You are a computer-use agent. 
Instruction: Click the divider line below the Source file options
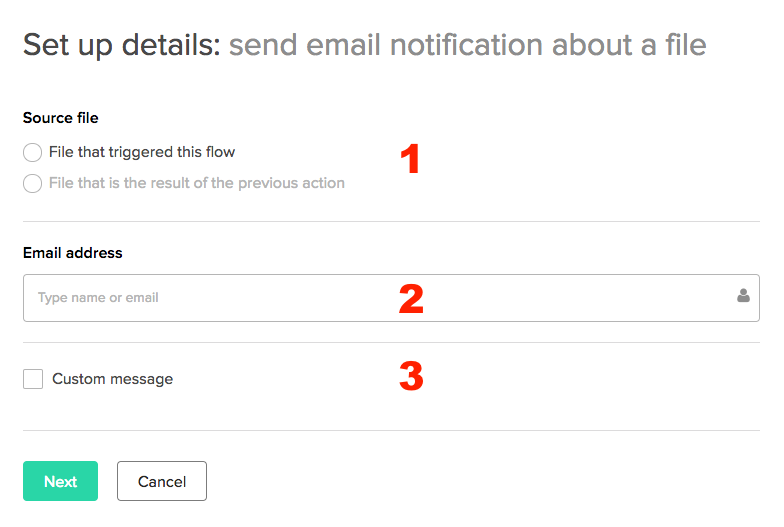pyautogui.click(x=391, y=222)
